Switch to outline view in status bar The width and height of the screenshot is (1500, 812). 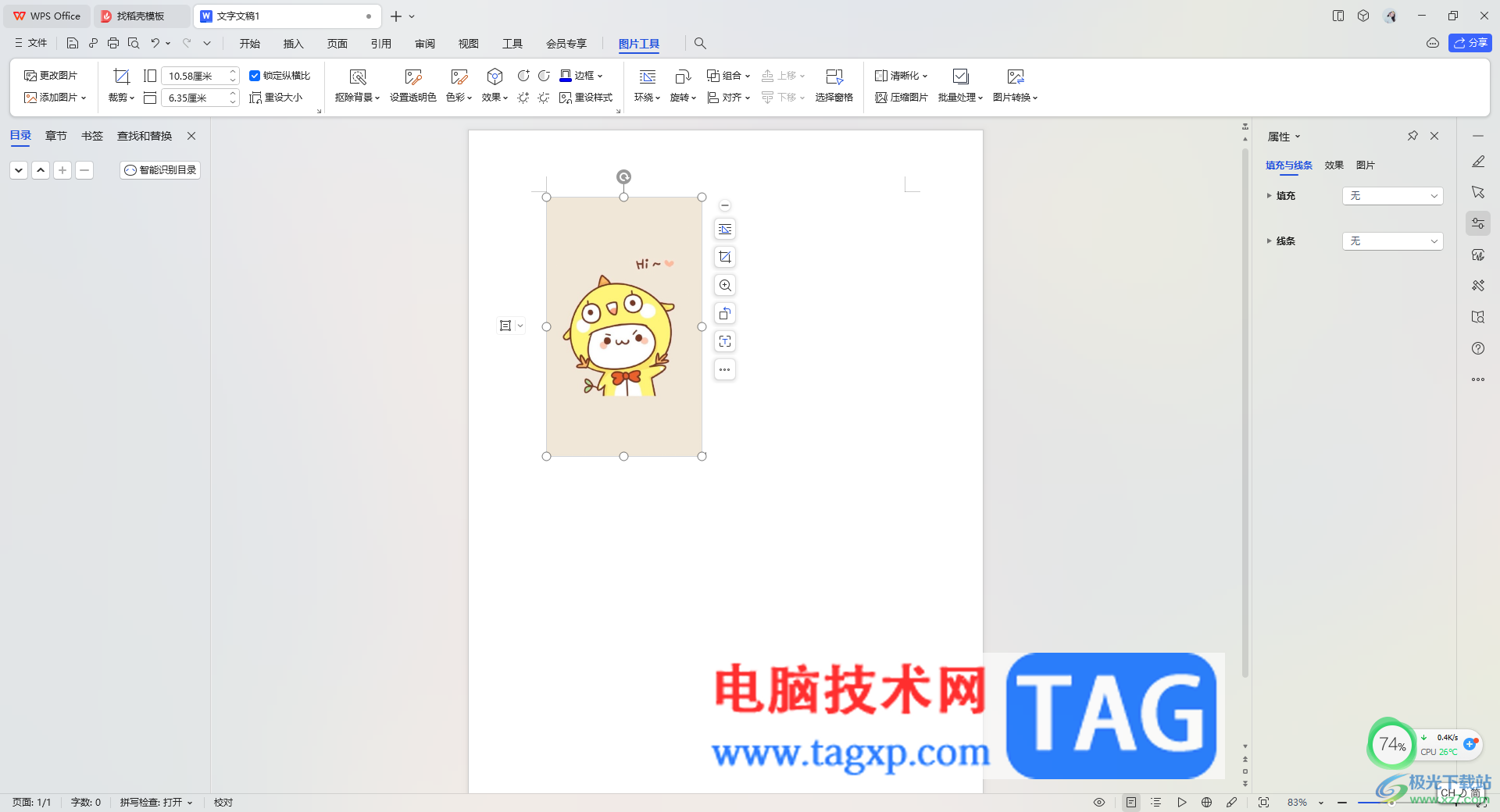coord(1156,802)
